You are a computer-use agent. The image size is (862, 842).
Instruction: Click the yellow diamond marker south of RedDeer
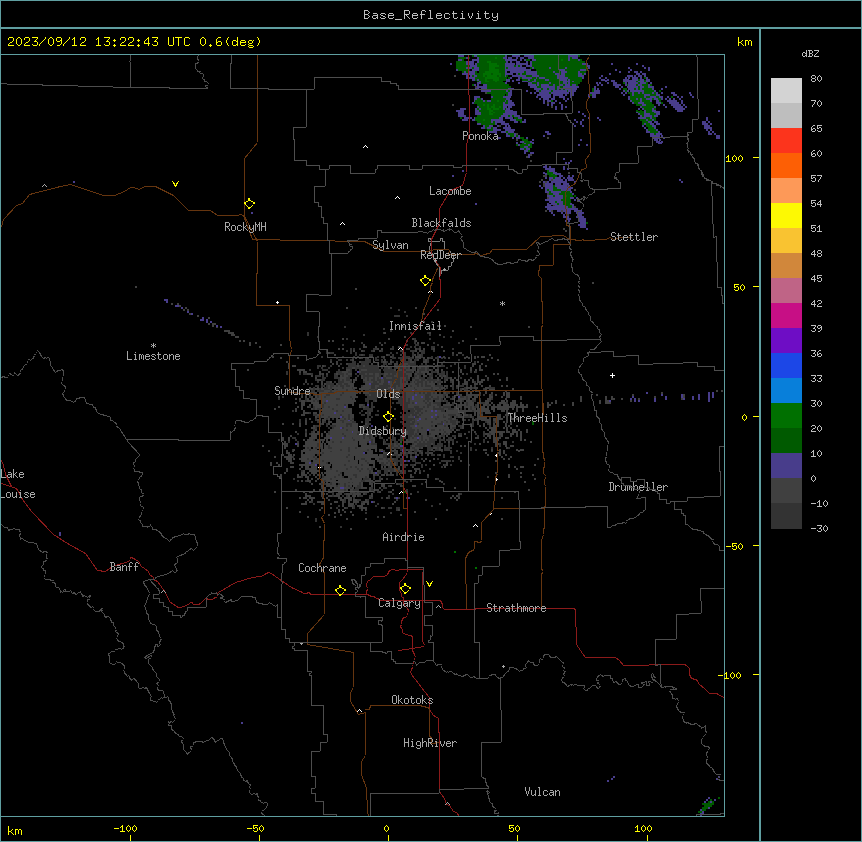[x=426, y=281]
